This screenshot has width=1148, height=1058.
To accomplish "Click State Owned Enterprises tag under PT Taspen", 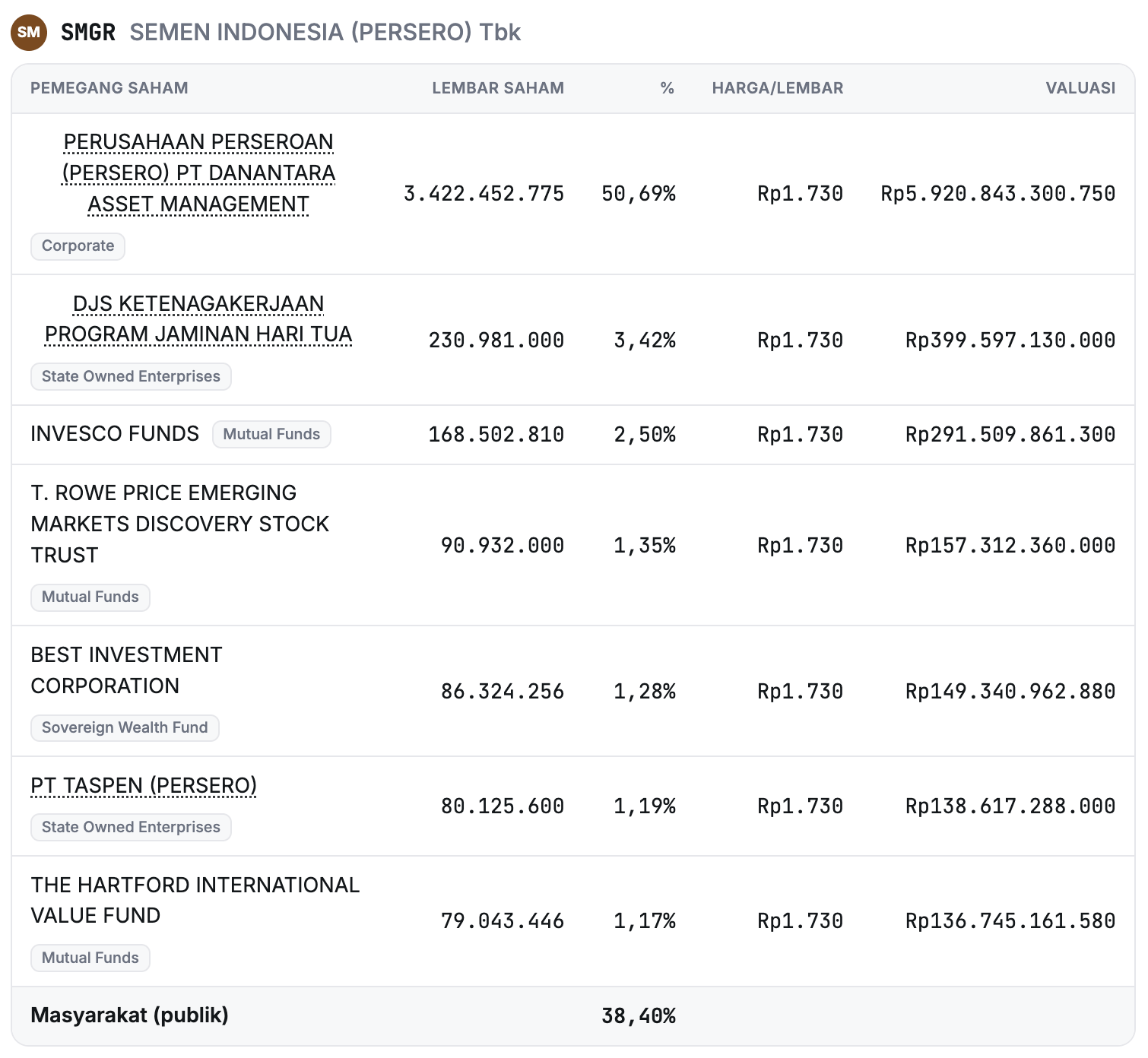I will click(131, 827).
